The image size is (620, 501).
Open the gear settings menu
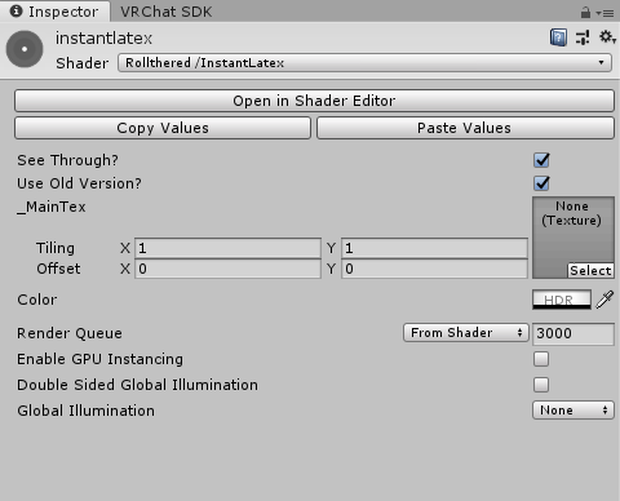point(607,37)
